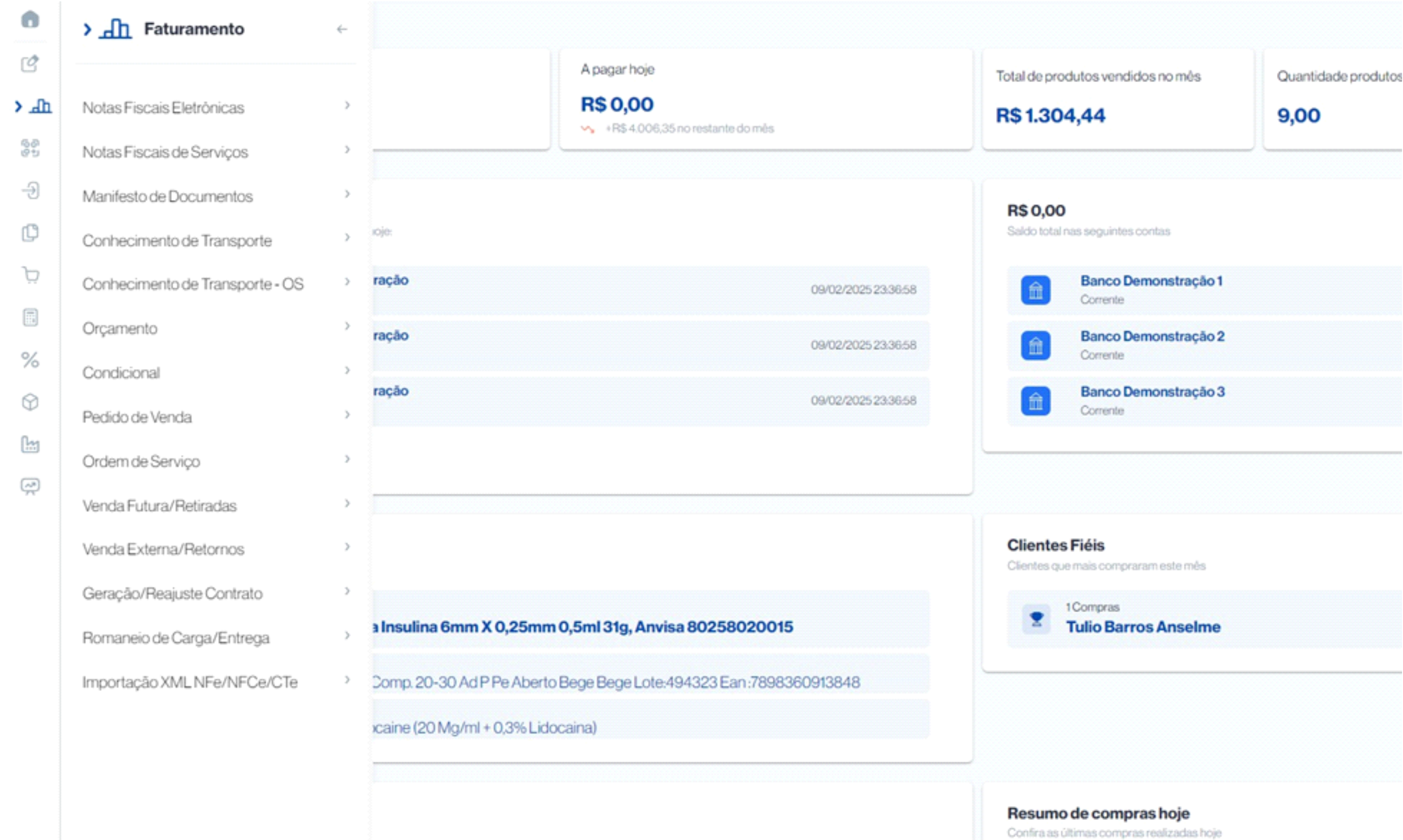Open Tulio Barros Anselme client entry
This screenshot has width=1403, height=840.
click(x=1143, y=627)
